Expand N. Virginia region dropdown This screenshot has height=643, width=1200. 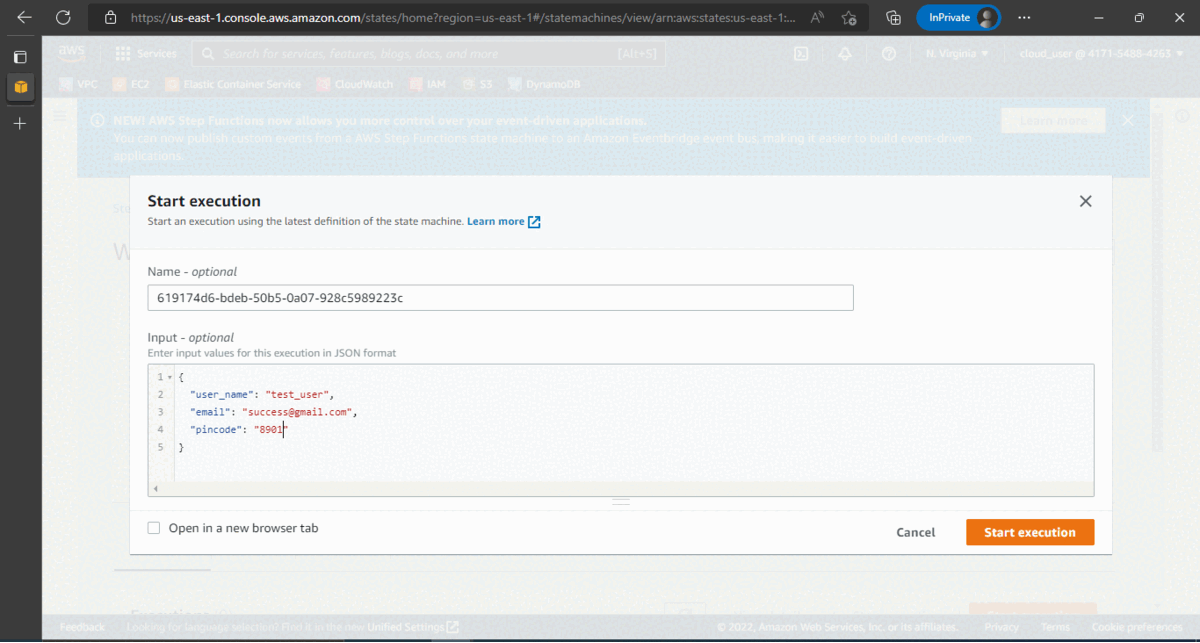click(957, 54)
